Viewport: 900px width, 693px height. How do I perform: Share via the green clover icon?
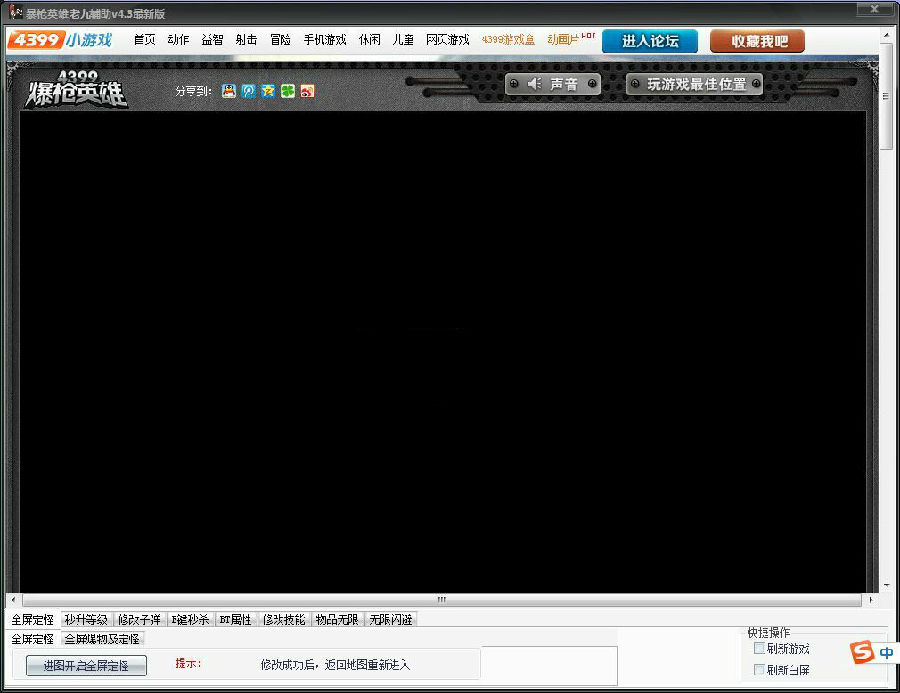click(288, 91)
